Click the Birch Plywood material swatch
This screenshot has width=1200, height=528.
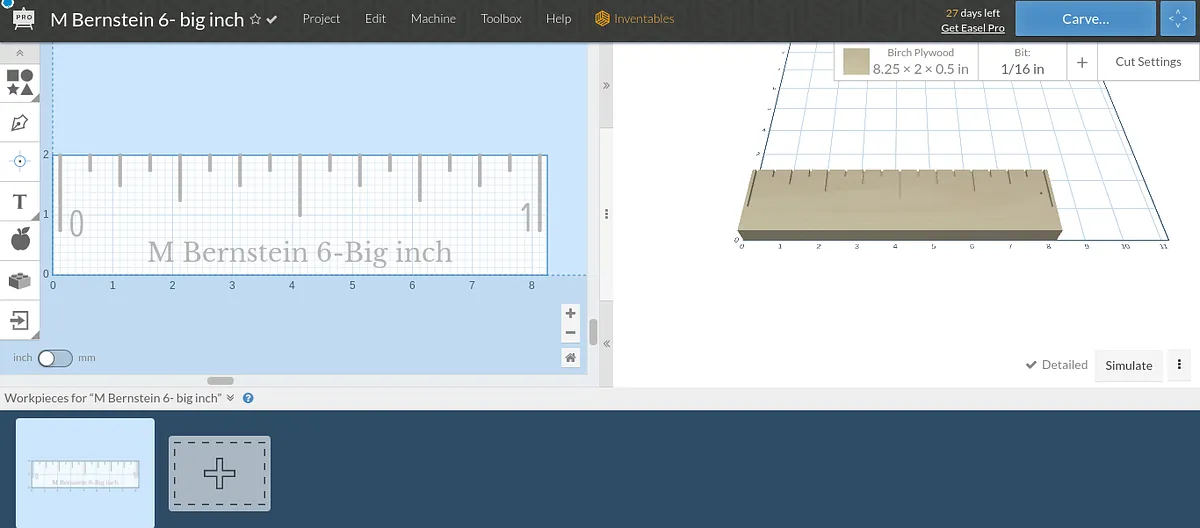point(855,62)
